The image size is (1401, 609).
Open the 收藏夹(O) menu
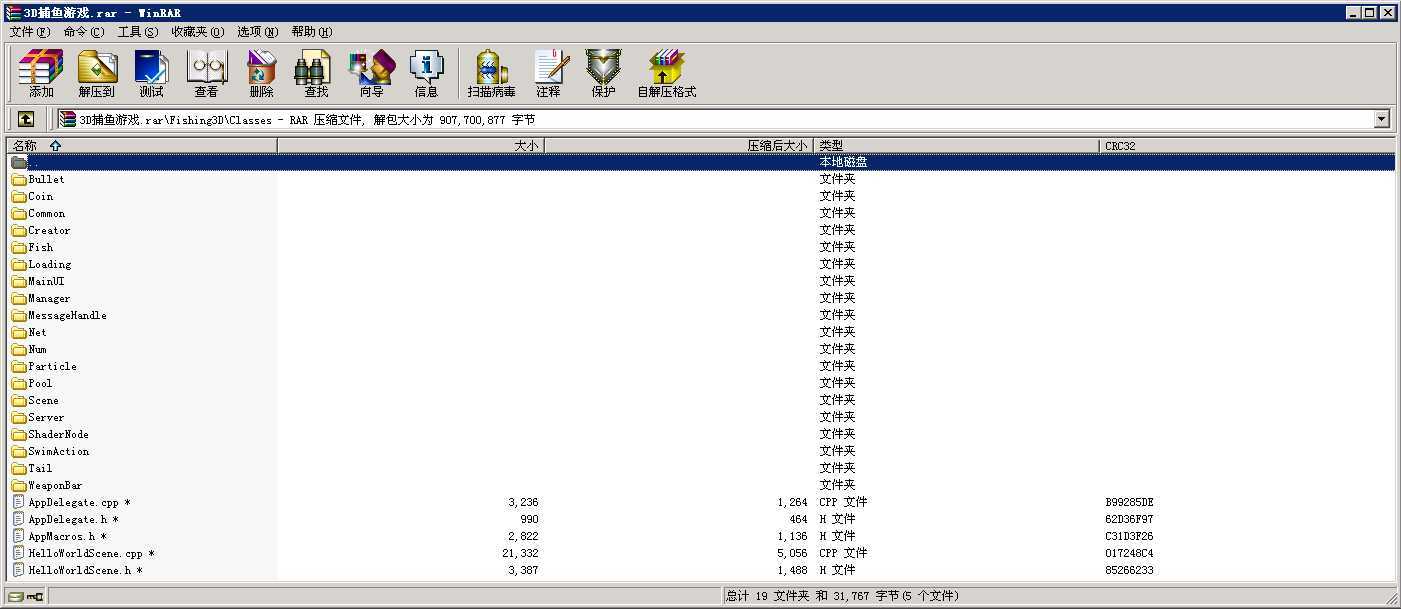197,32
